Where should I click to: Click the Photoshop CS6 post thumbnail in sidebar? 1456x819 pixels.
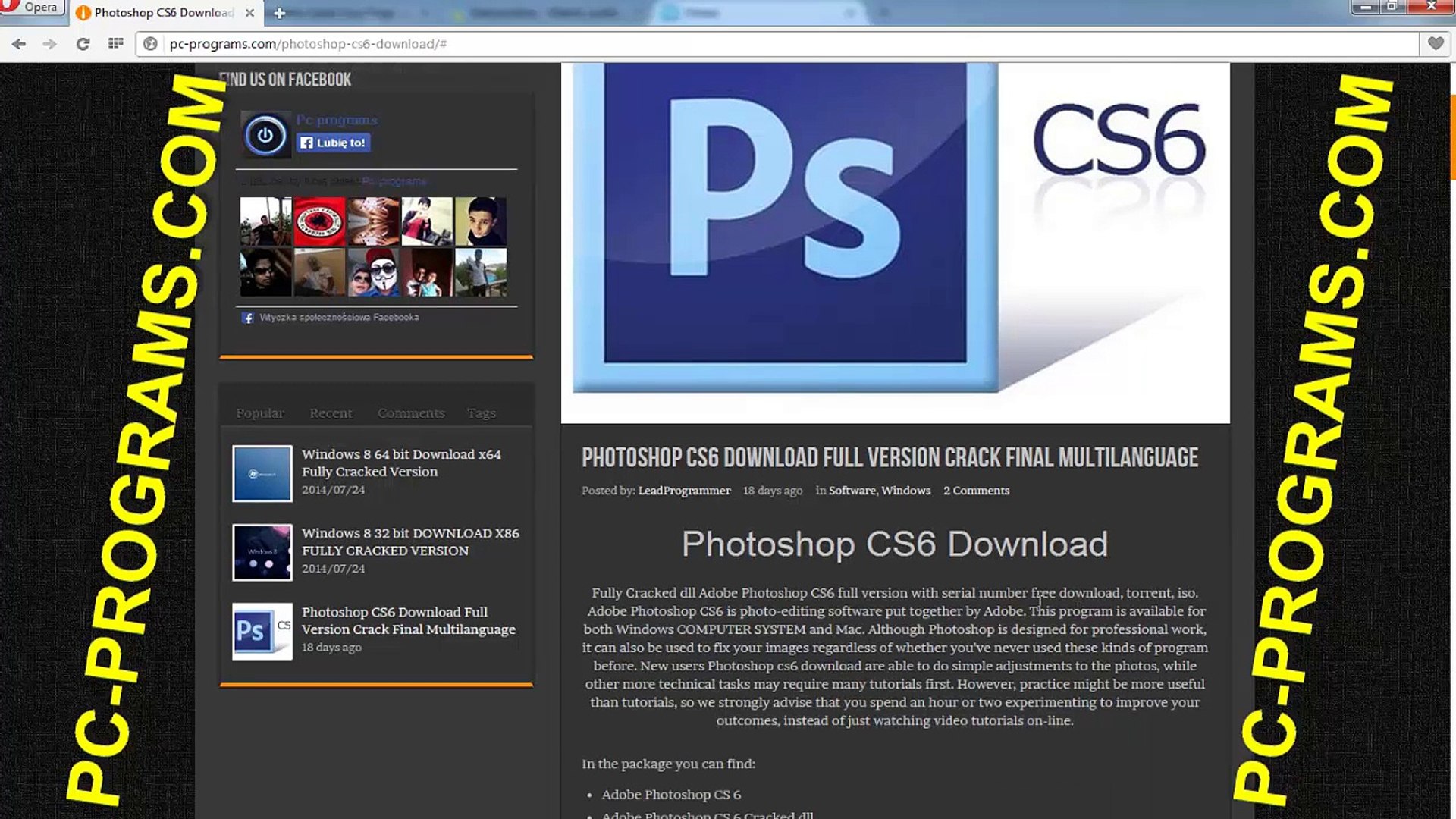[x=262, y=631]
